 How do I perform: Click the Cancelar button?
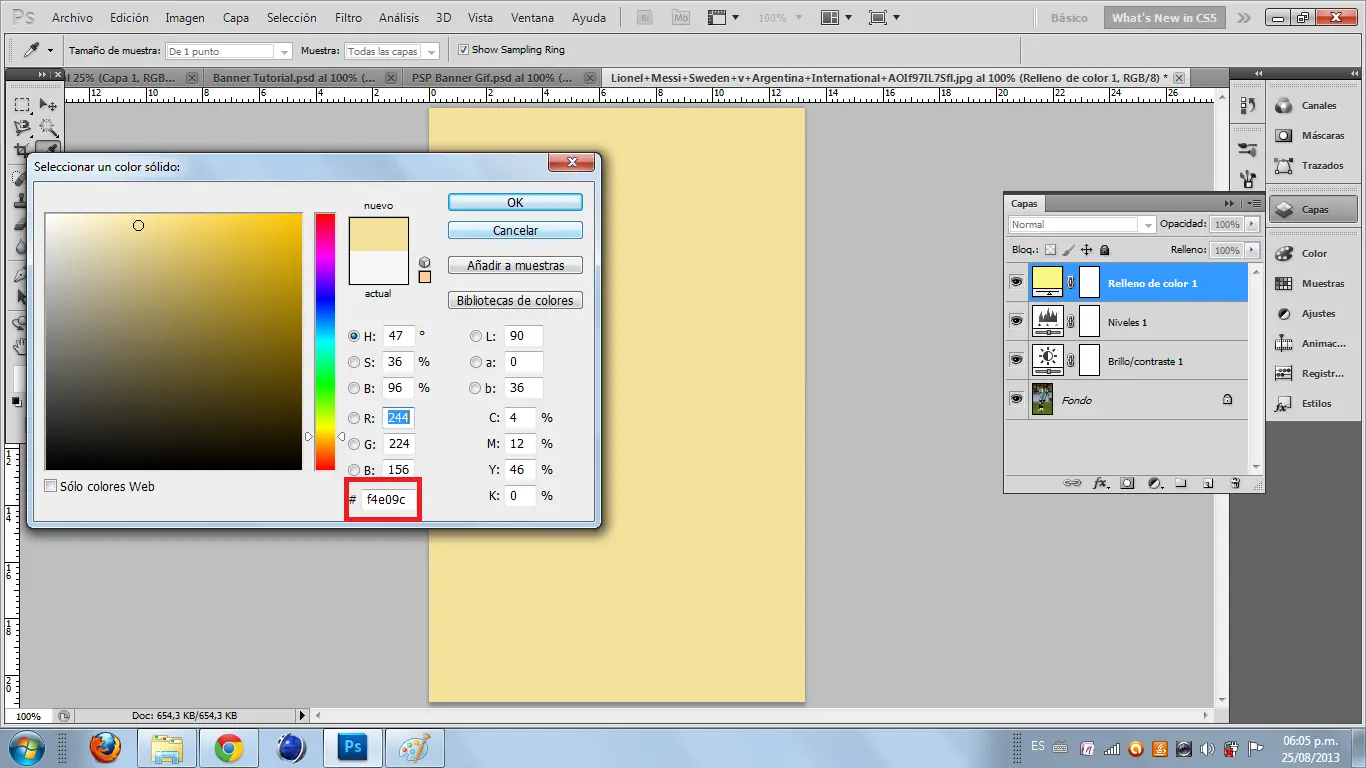[515, 230]
